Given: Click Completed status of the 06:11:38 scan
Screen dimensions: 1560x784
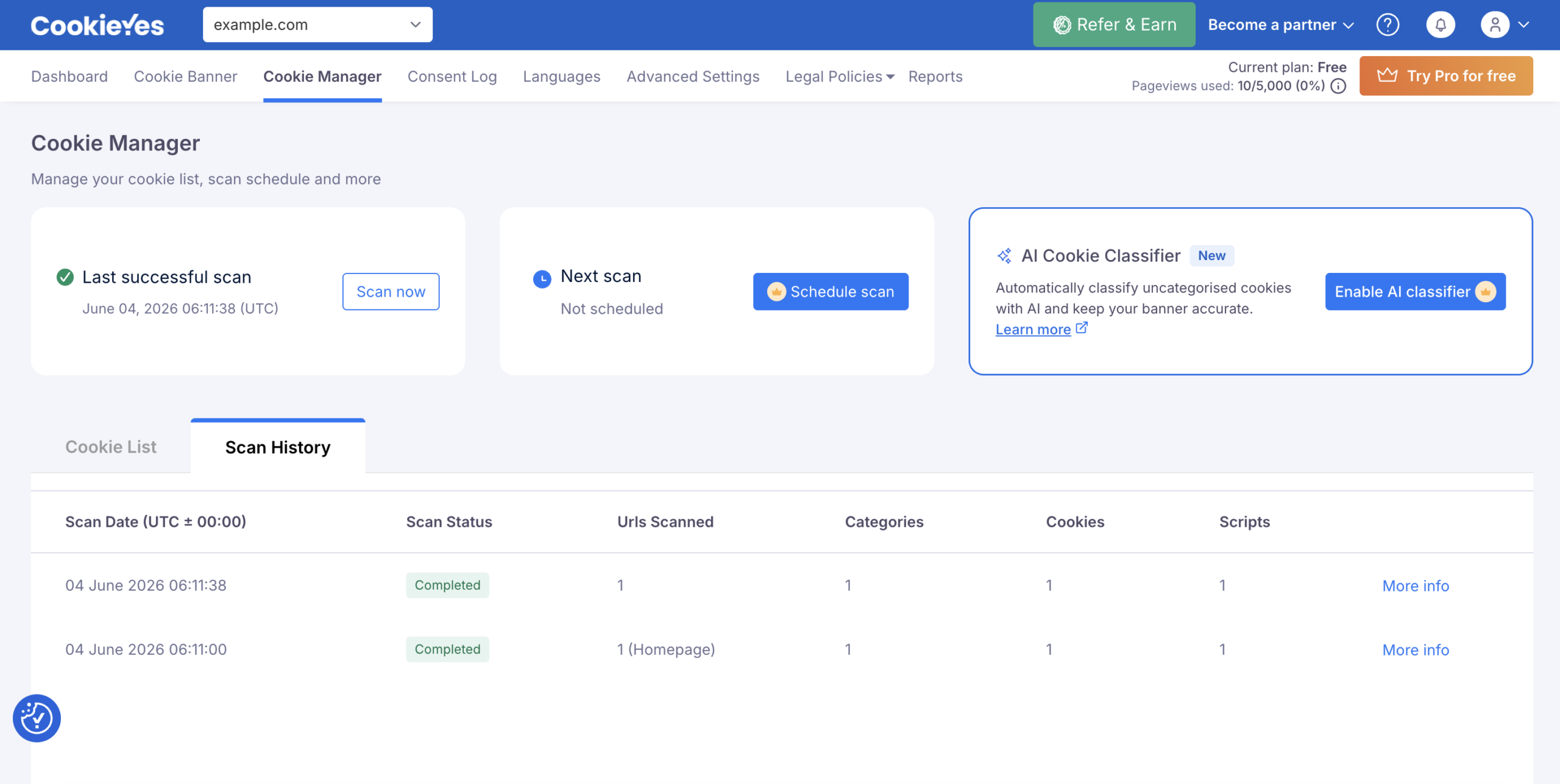Looking at the screenshot, I should [447, 585].
